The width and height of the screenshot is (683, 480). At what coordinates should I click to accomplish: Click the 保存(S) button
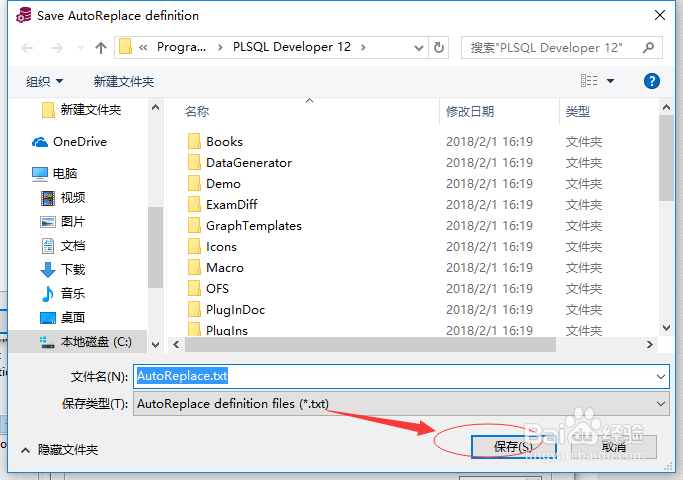(x=513, y=446)
